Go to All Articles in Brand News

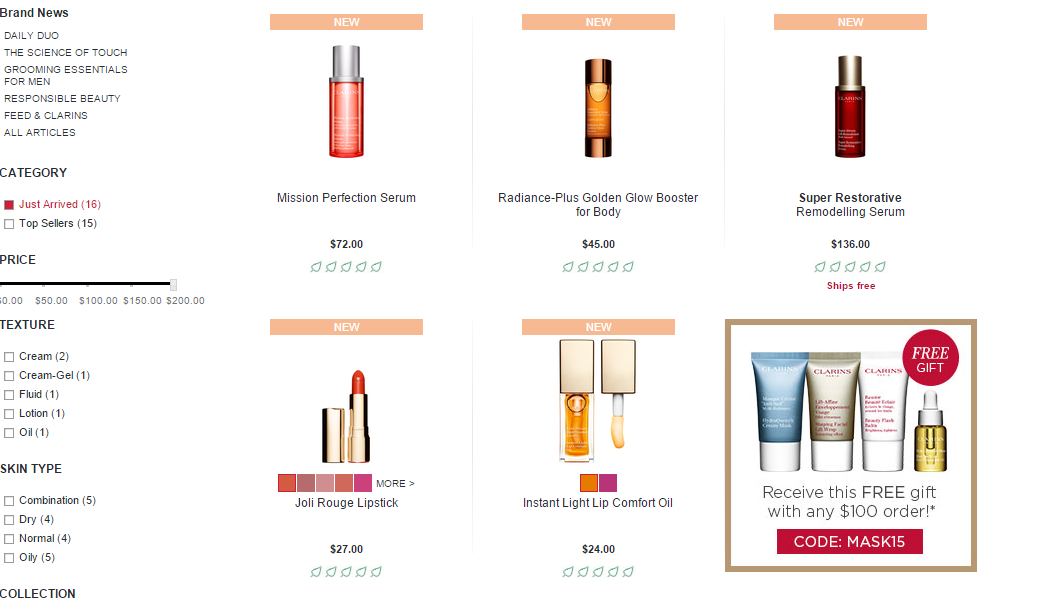(x=40, y=133)
